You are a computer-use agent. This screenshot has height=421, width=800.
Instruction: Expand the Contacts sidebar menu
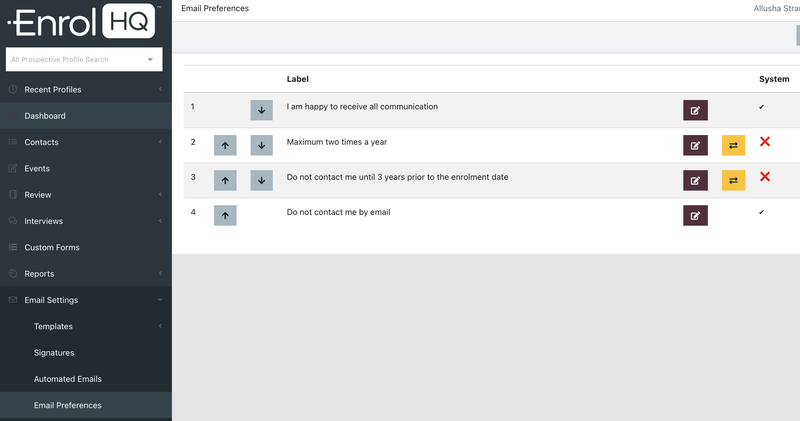click(85, 142)
